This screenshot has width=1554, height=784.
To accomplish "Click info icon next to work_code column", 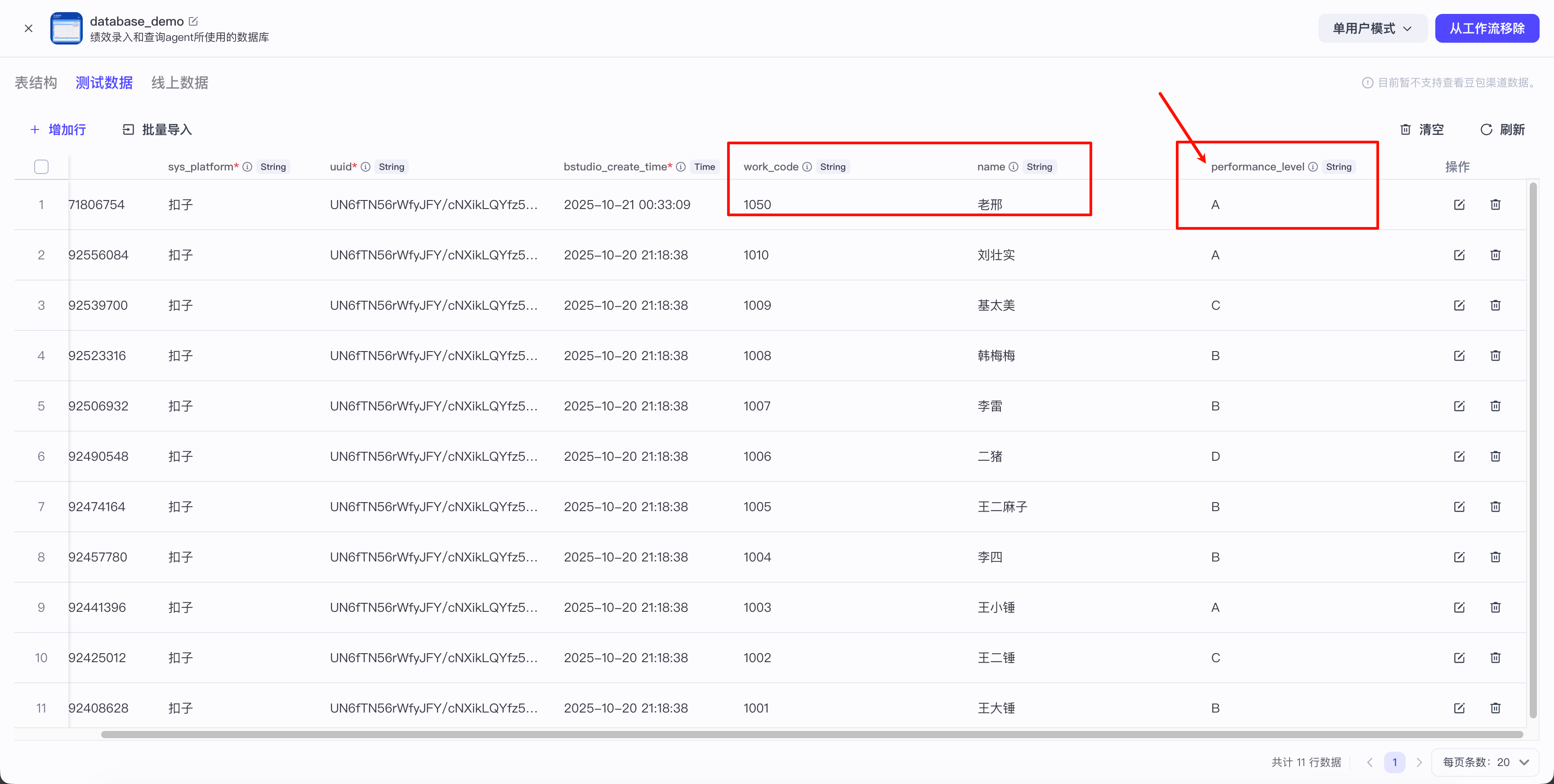I will pos(807,167).
